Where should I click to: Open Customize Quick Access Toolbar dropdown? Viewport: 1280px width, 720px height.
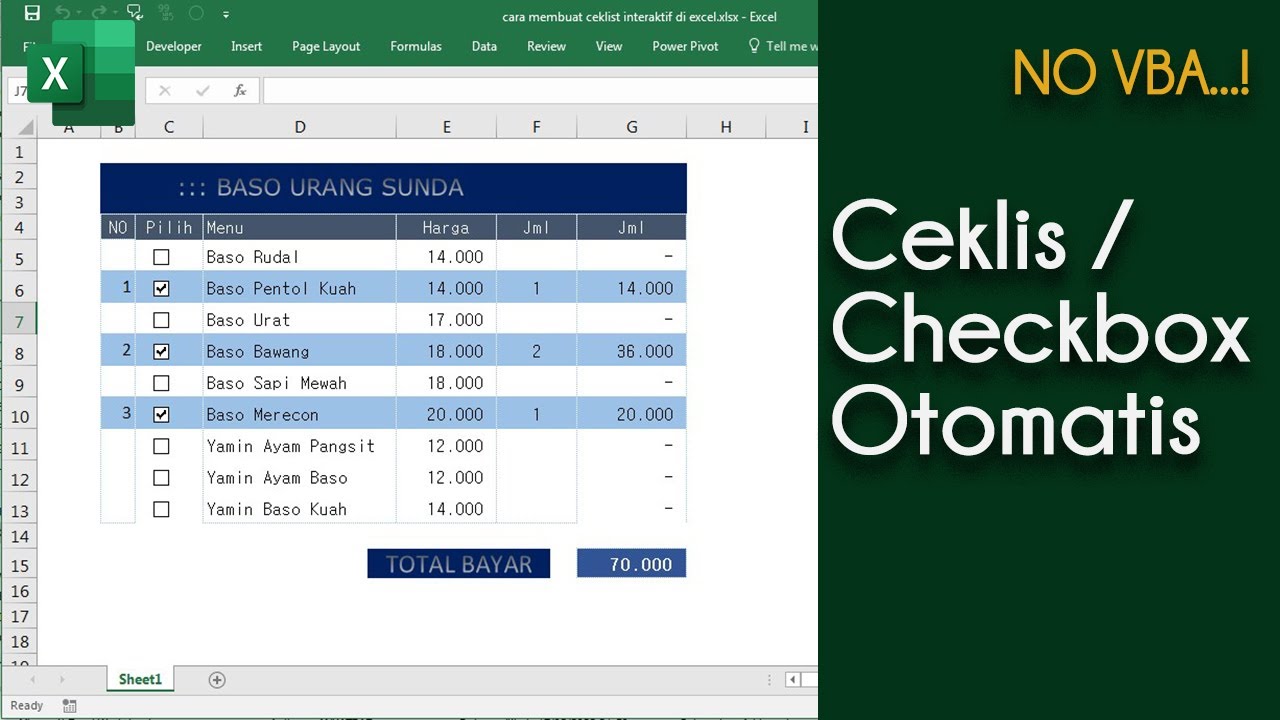pyautogui.click(x=226, y=15)
